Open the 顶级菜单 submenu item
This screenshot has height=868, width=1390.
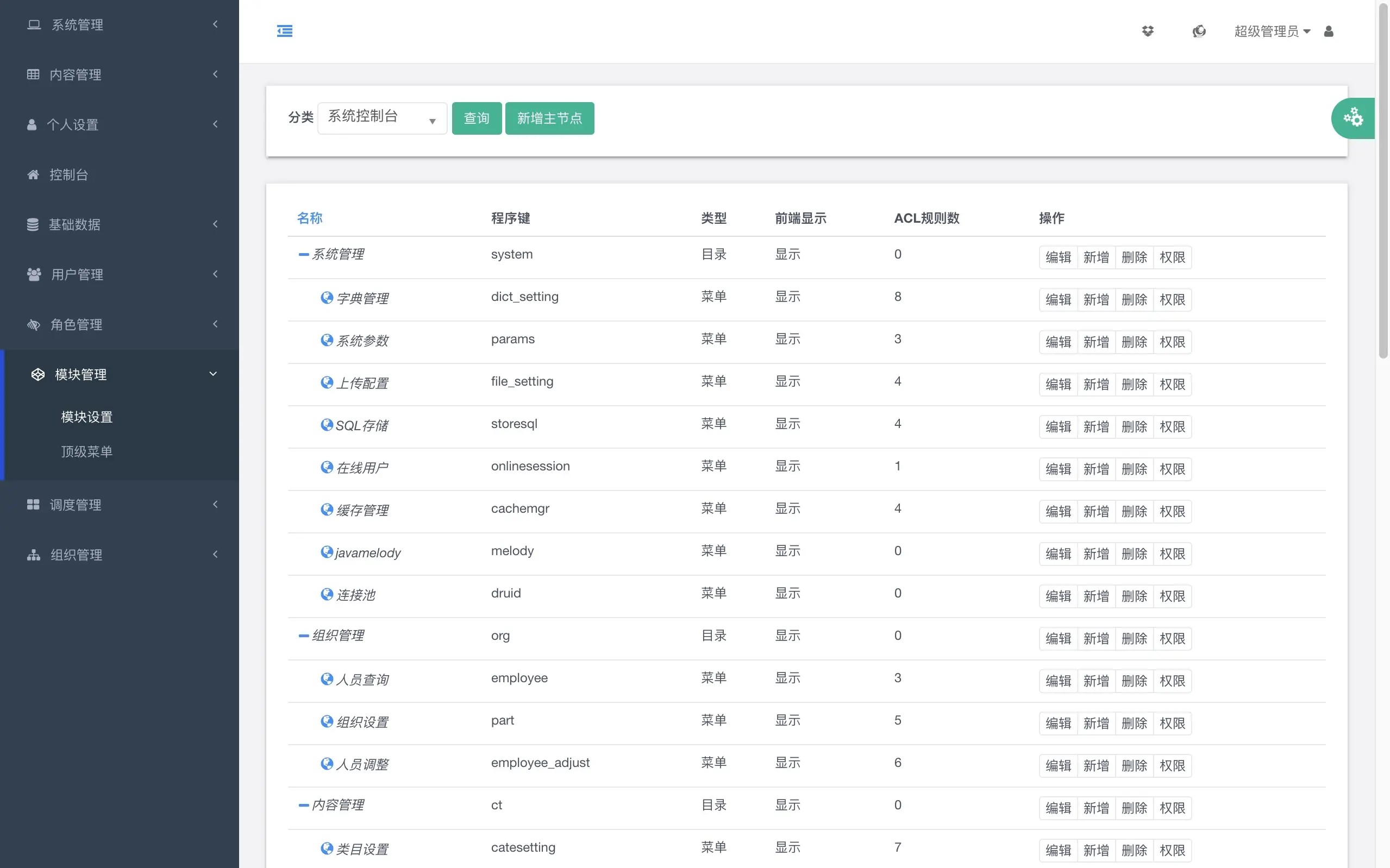tap(87, 452)
